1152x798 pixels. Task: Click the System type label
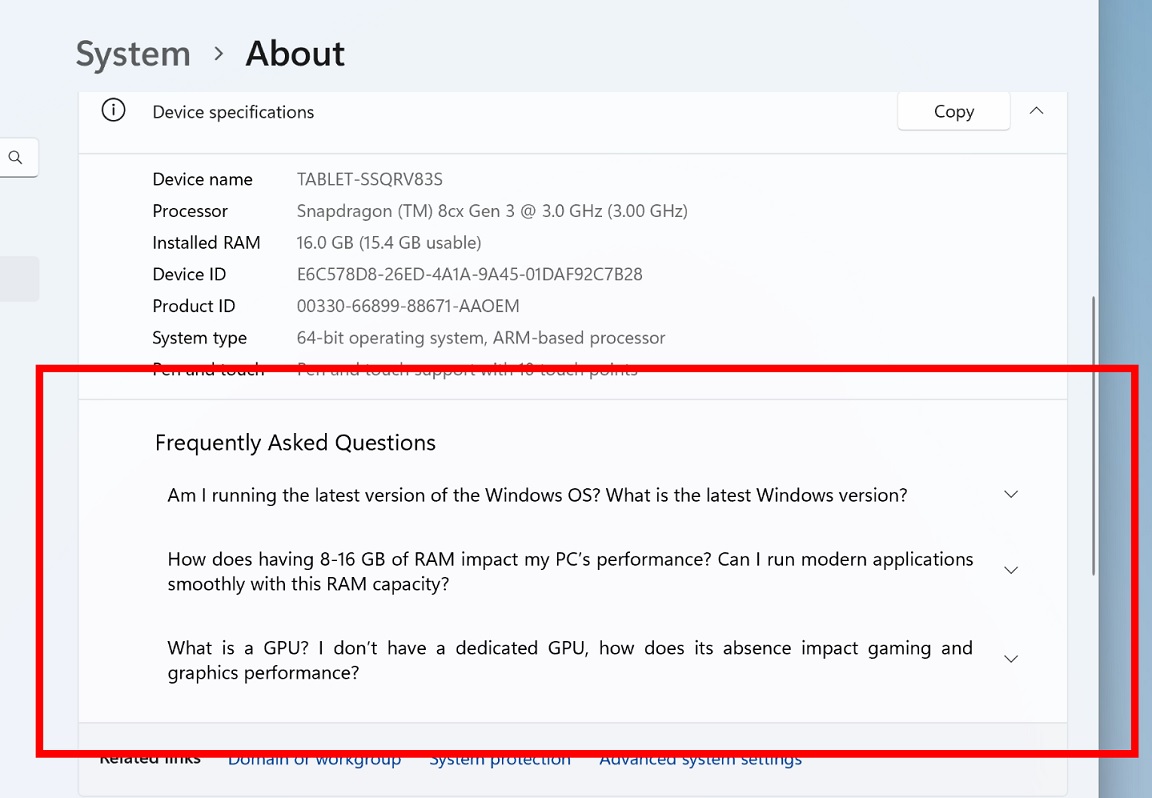click(199, 338)
